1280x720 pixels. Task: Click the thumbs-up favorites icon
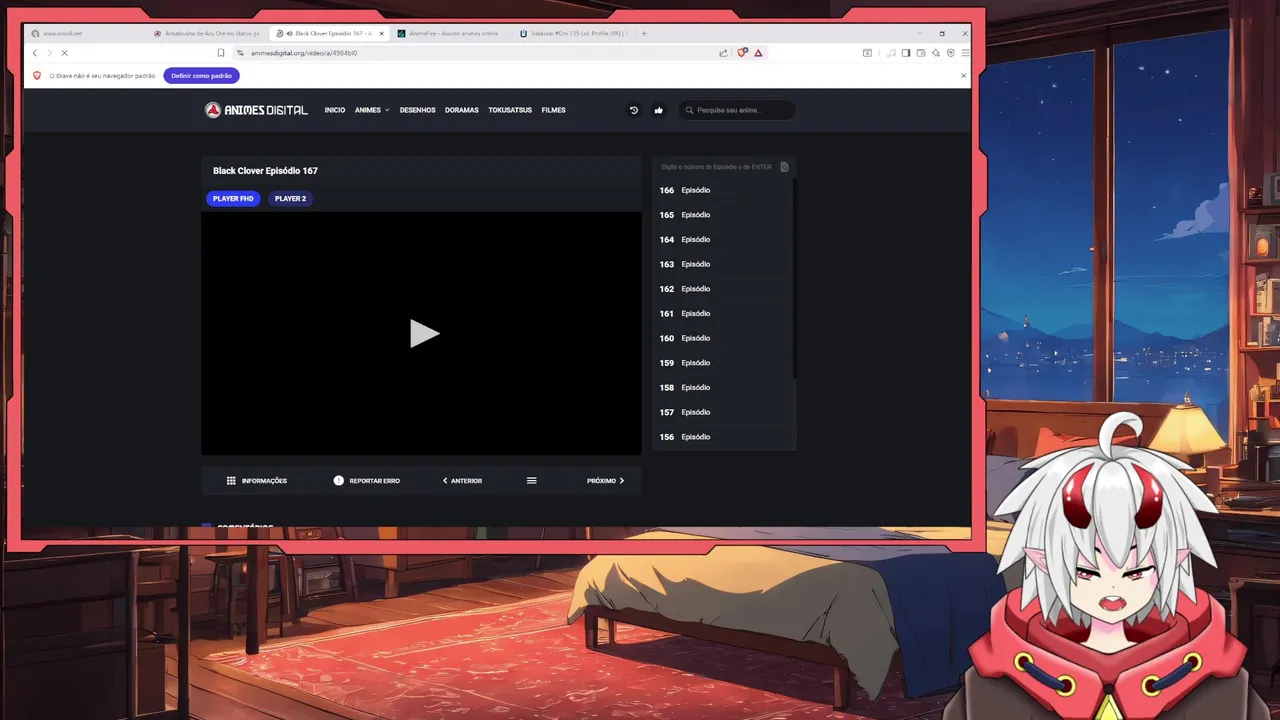[x=658, y=110]
